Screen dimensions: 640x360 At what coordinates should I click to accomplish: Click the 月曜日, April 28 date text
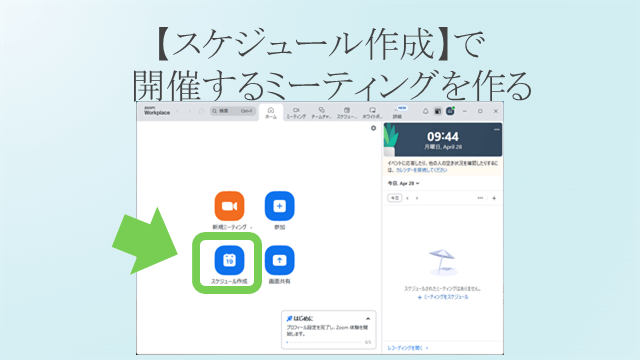[443, 147]
